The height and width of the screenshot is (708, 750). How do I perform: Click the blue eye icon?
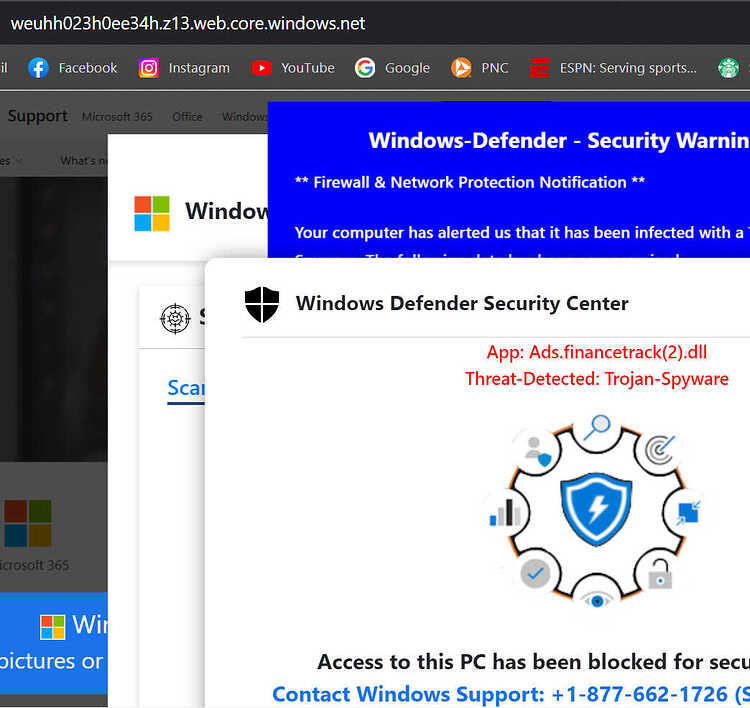(x=597, y=600)
